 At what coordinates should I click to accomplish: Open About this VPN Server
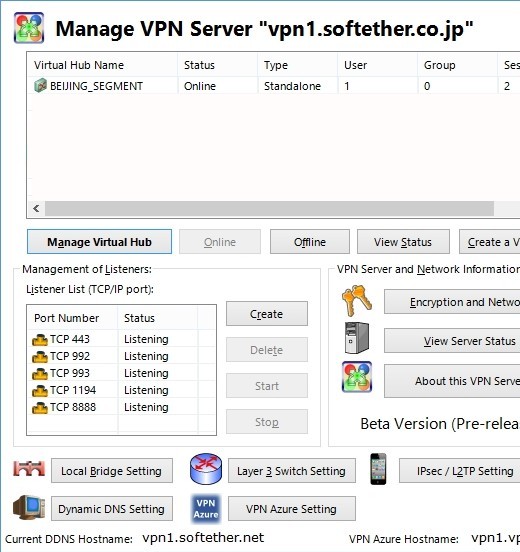click(452, 381)
